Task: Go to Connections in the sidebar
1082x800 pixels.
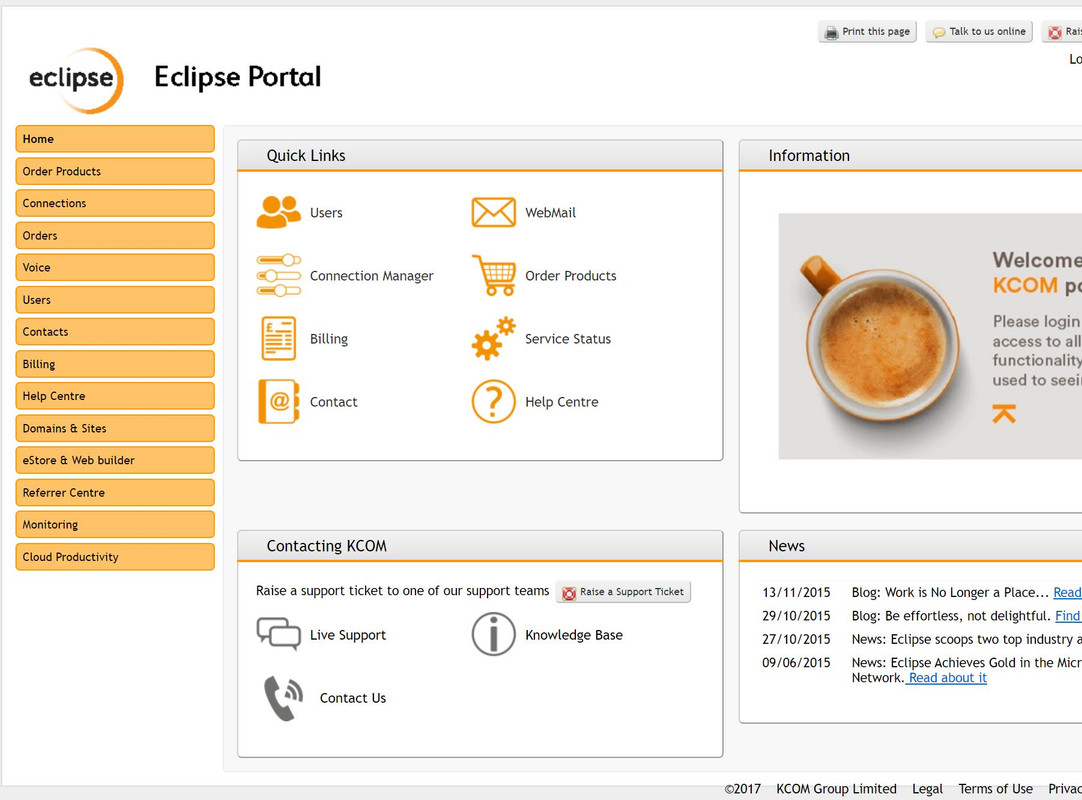Action: click(x=115, y=203)
